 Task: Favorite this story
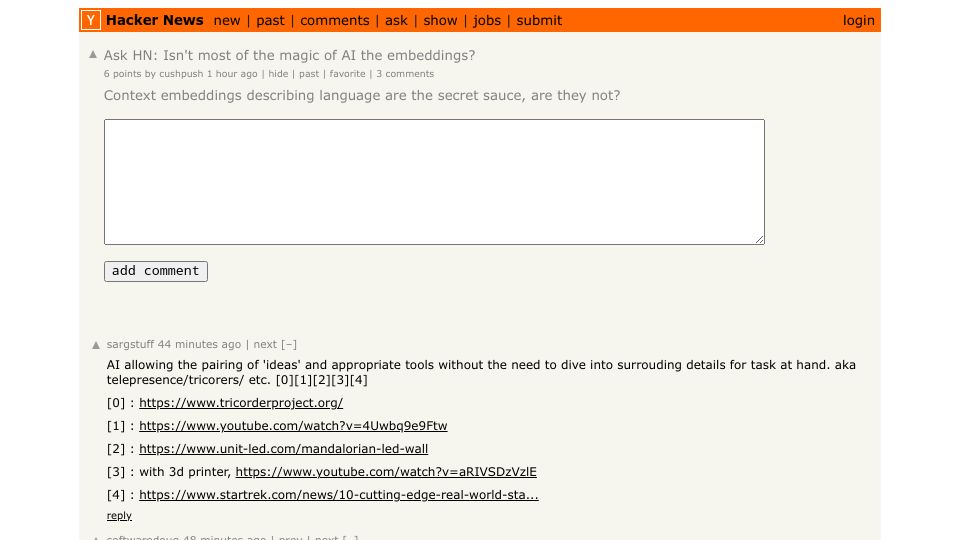pos(347,73)
